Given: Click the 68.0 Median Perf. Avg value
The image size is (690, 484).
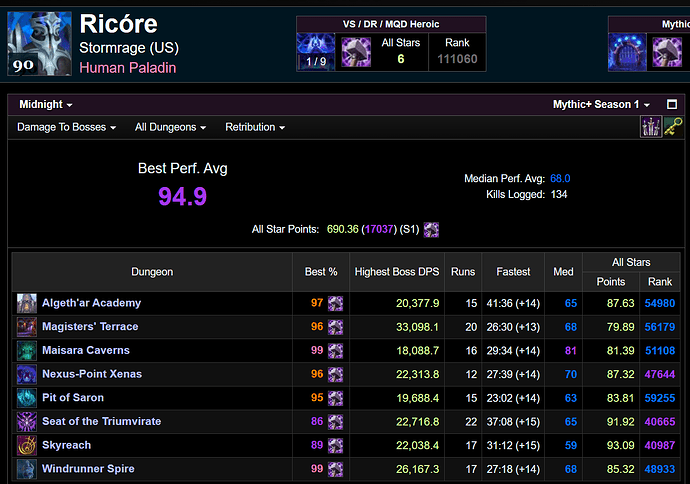Looking at the screenshot, I should tap(560, 179).
